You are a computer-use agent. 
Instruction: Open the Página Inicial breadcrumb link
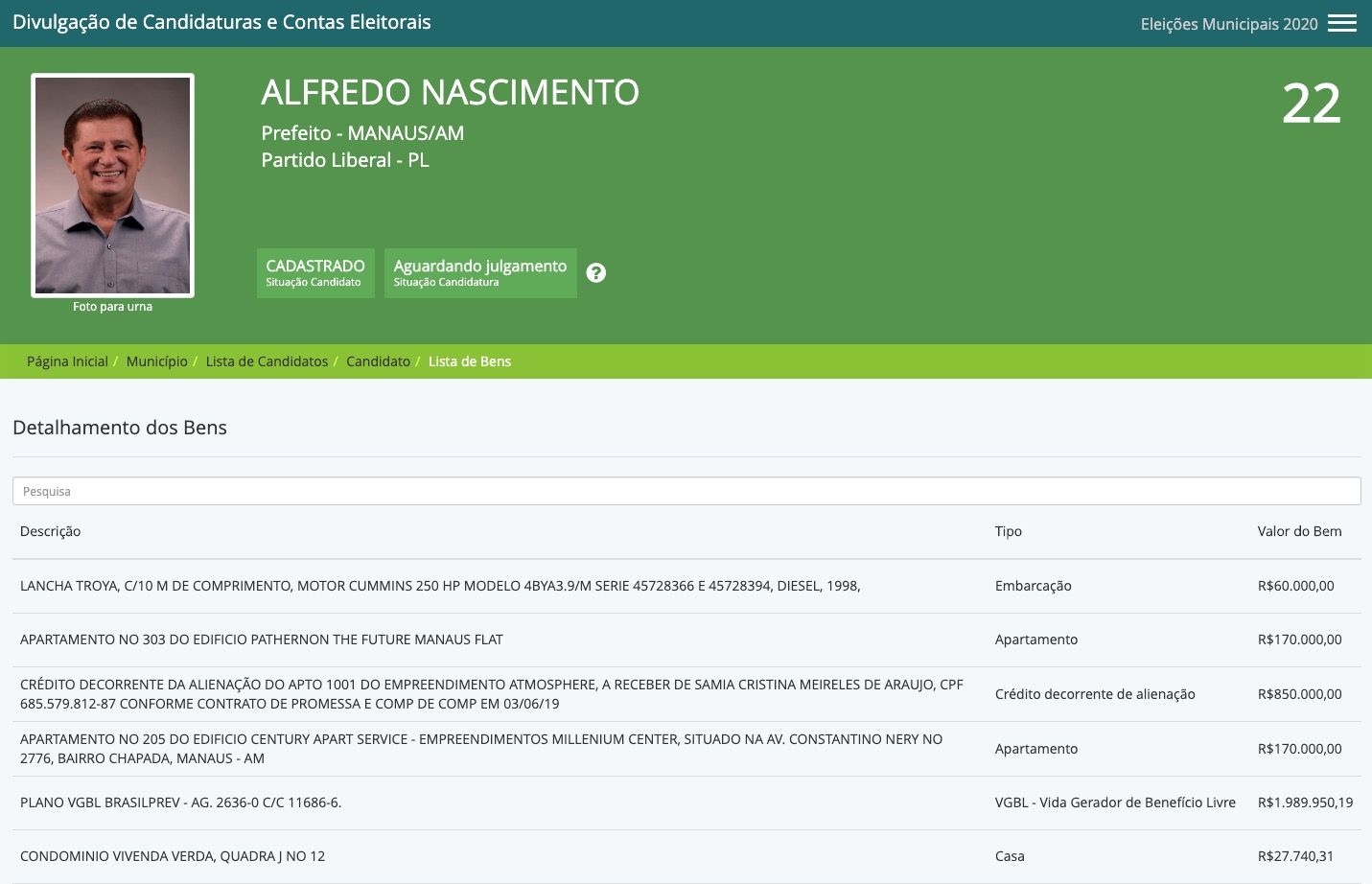[x=67, y=361]
